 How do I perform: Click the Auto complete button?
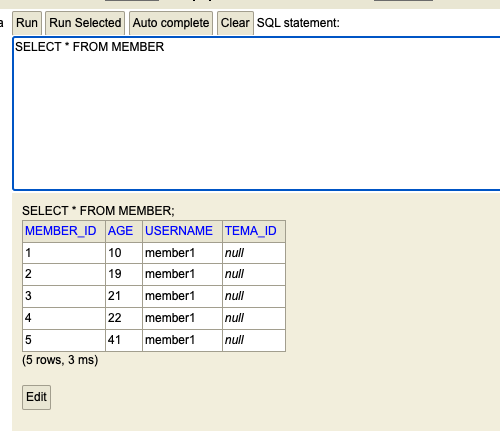coord(171,23)
